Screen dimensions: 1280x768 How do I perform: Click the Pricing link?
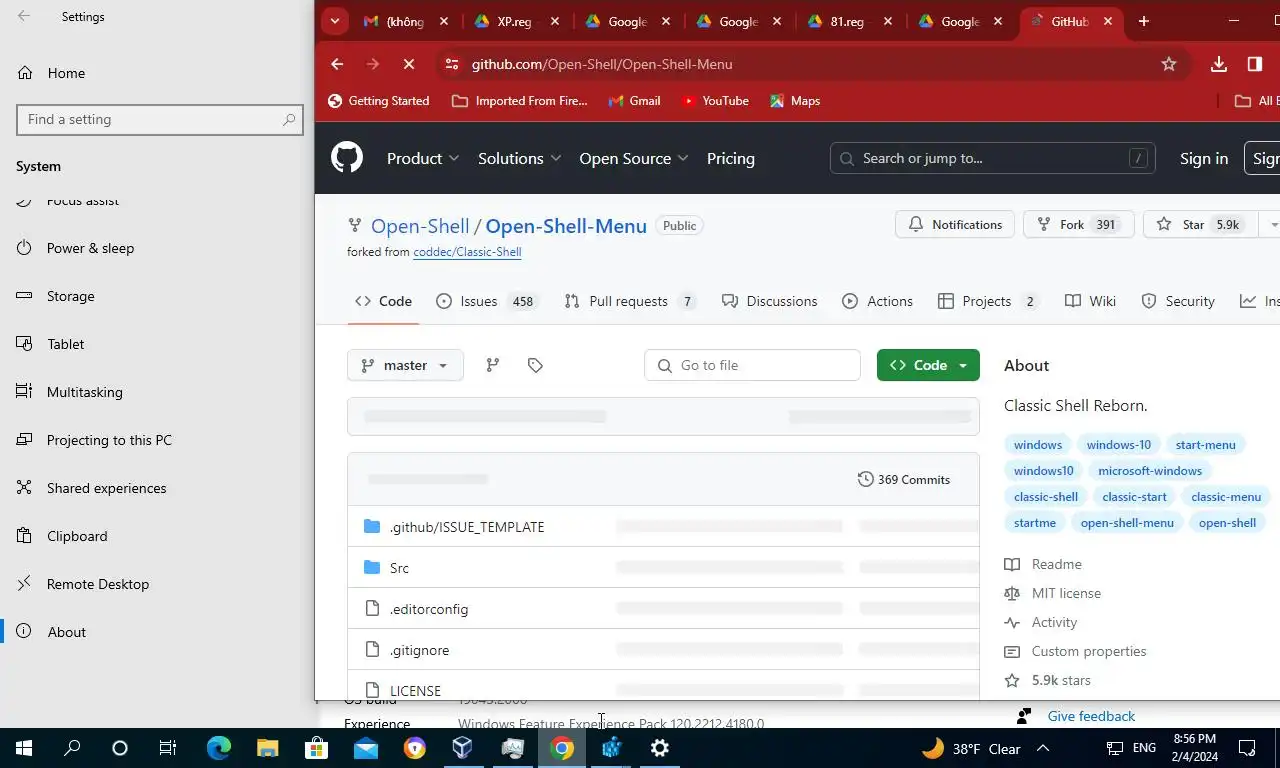pyautogui.click(x=730, y=158)
